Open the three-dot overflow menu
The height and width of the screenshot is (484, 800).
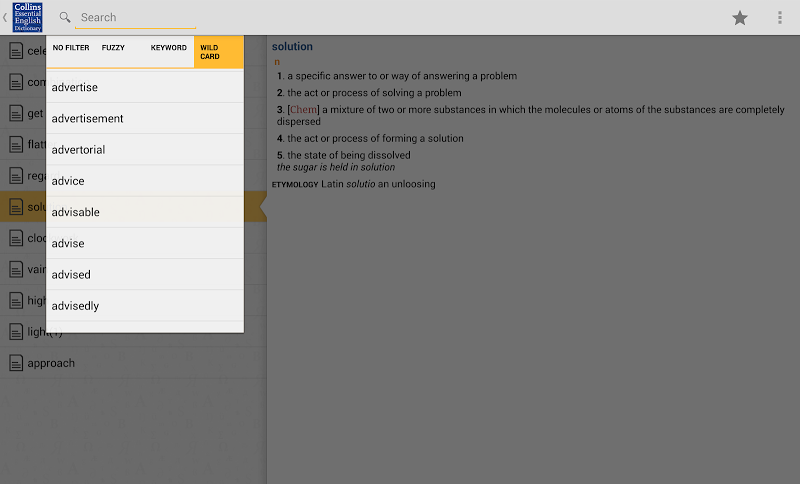(x=780, y=17)
